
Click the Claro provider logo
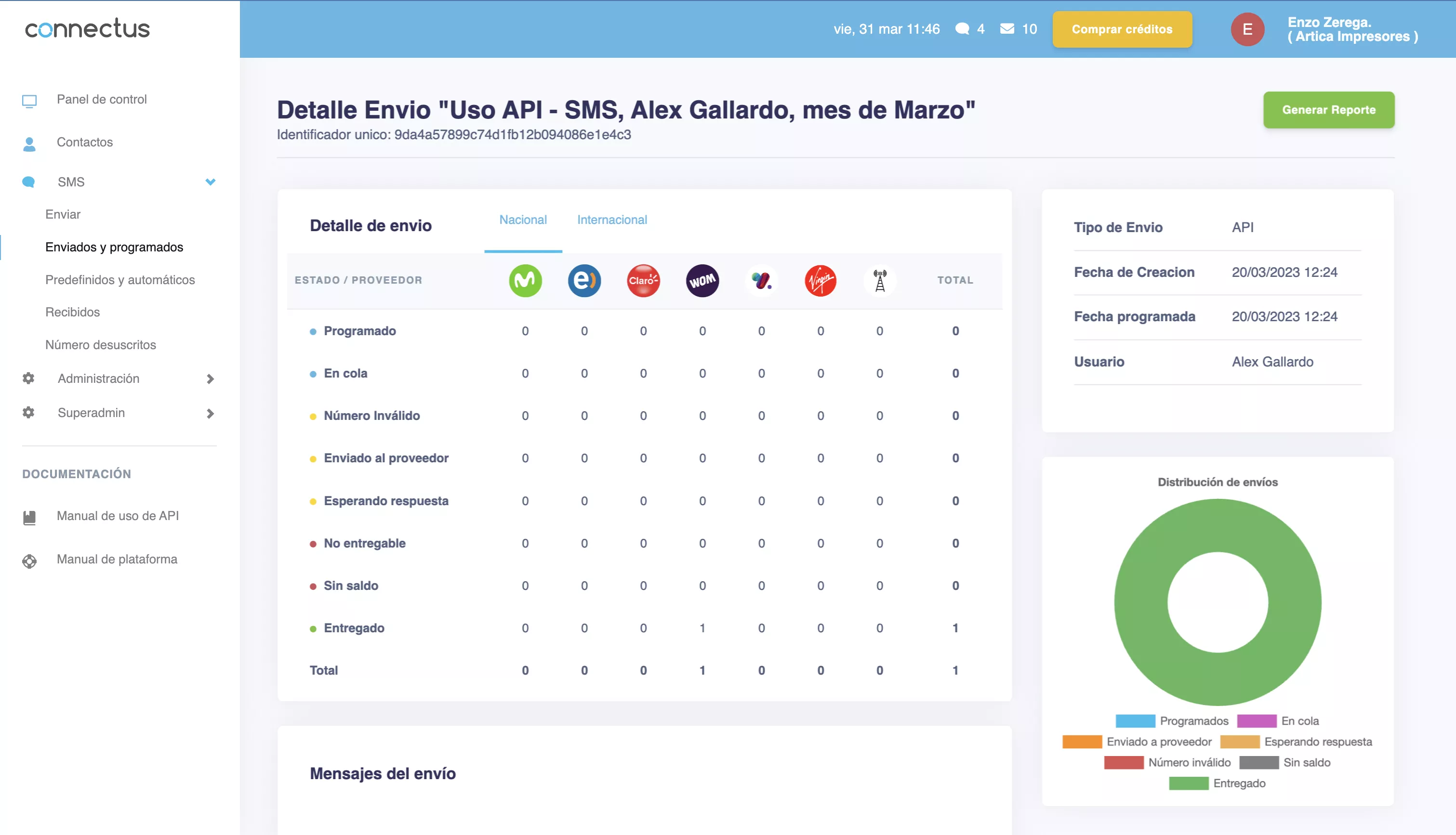tap(643, 281)
